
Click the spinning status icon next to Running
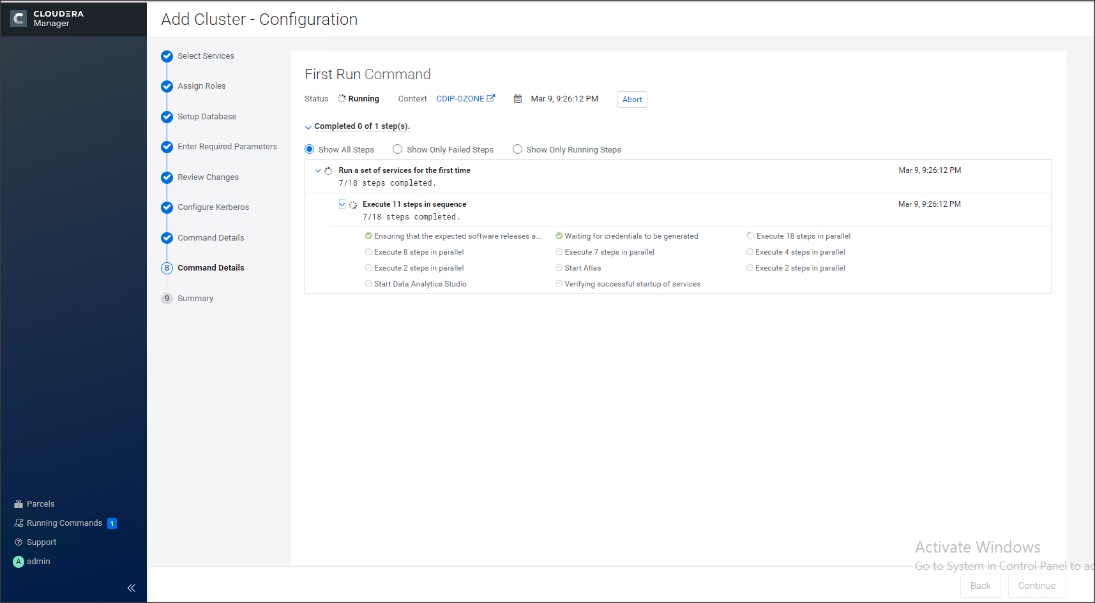coord(340,98)
